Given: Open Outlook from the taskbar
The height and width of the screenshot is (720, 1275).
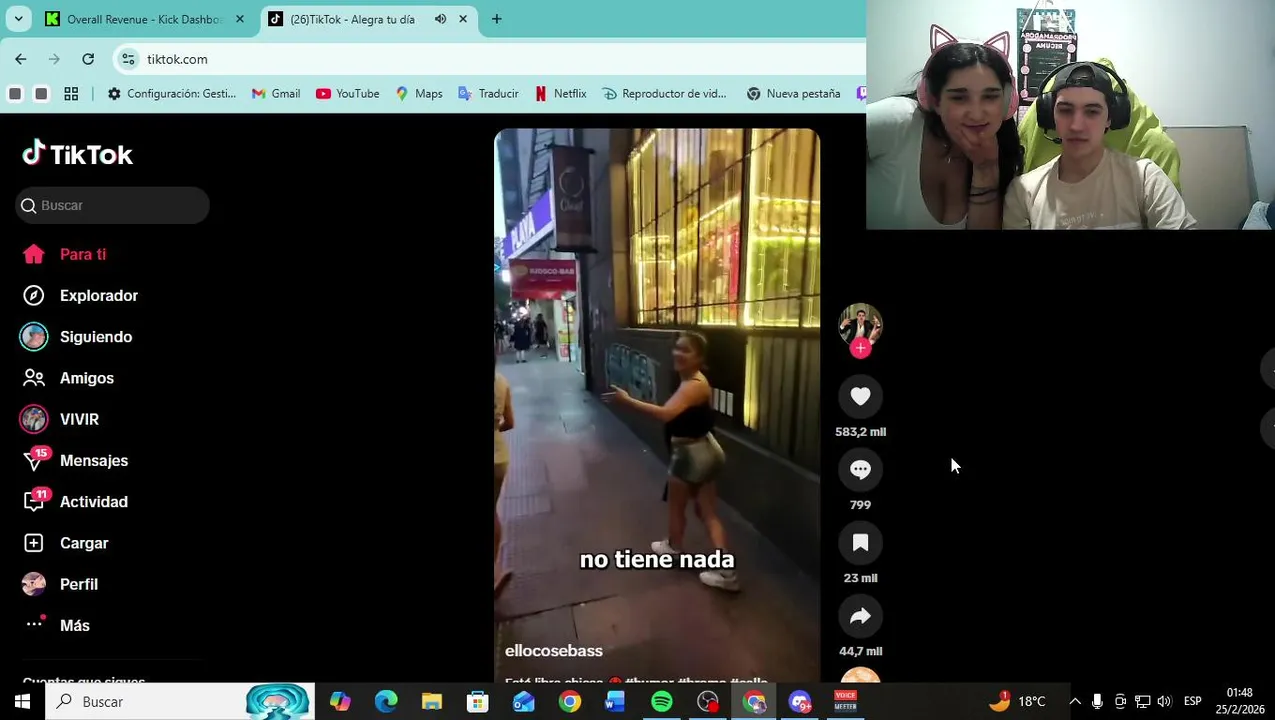Looking at the screenshot, I should (524, 702).
